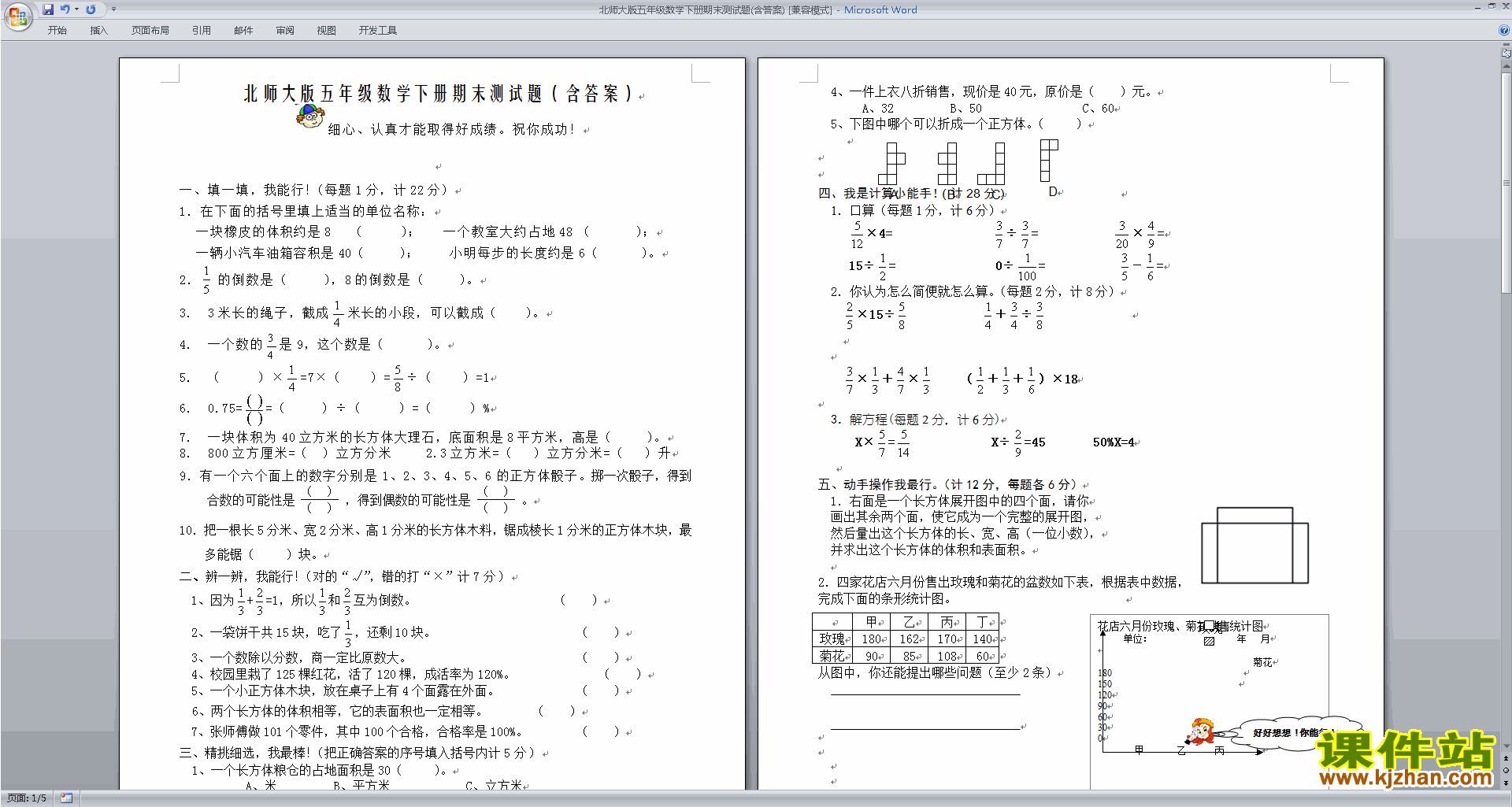Switch to the 引用 tab
Screen dimensions: 1512x807
coord(201,31)
